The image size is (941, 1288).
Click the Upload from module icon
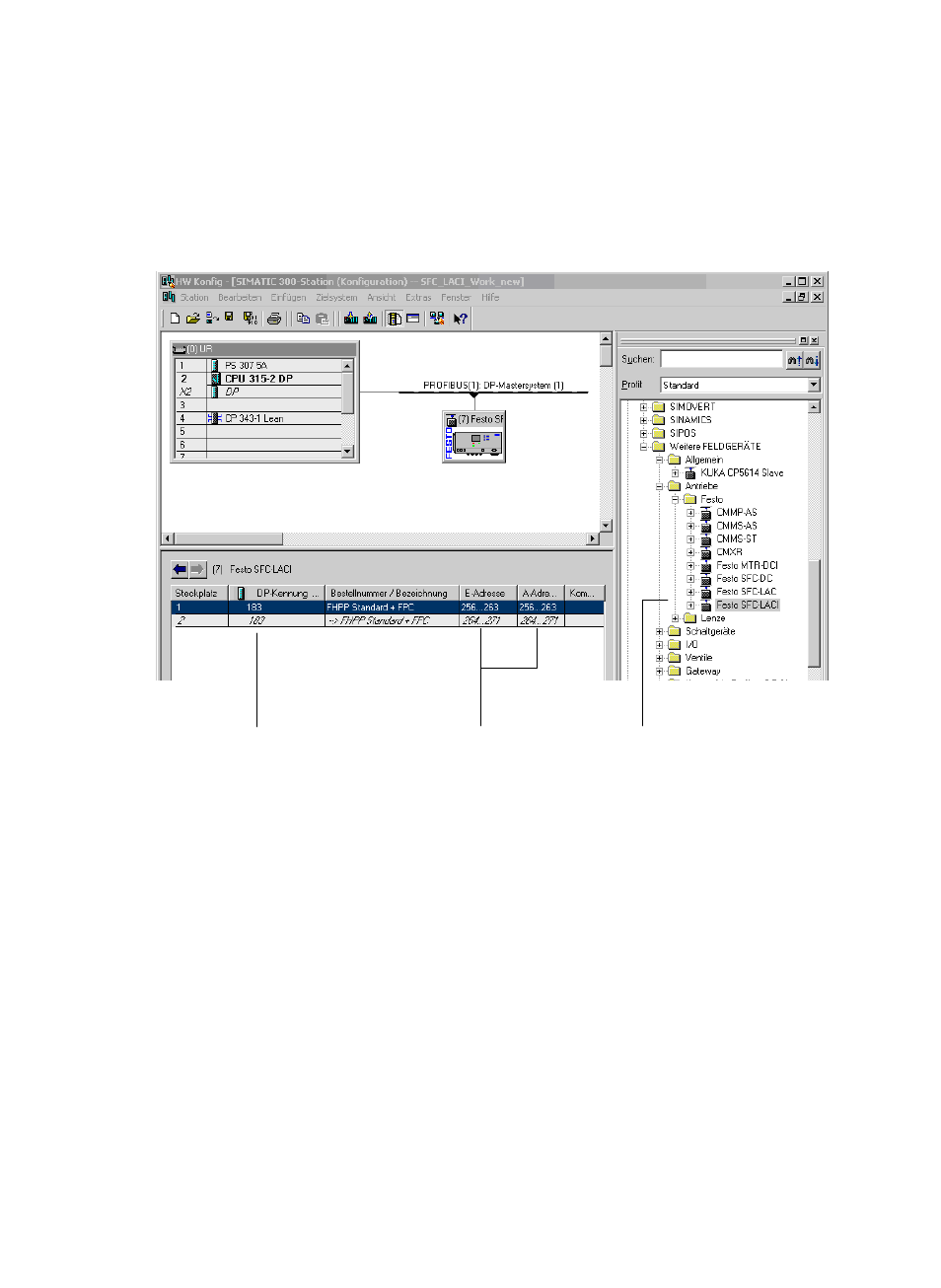click(x=370, y=319)
